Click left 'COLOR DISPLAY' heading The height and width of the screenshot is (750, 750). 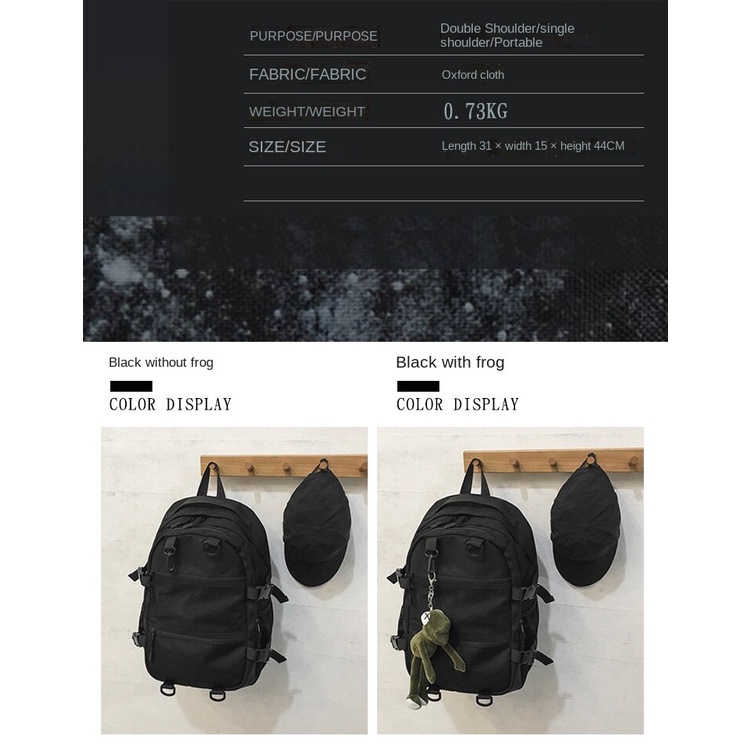click(170, 405)
